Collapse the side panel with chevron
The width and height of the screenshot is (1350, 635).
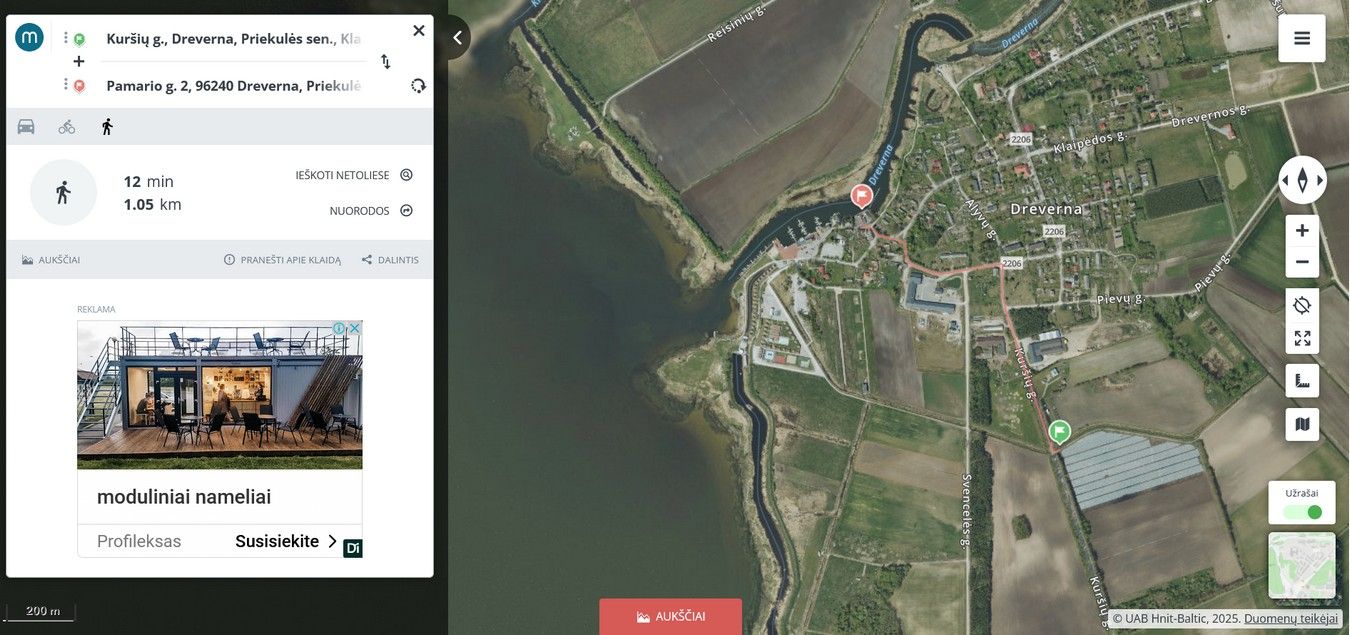458,38
